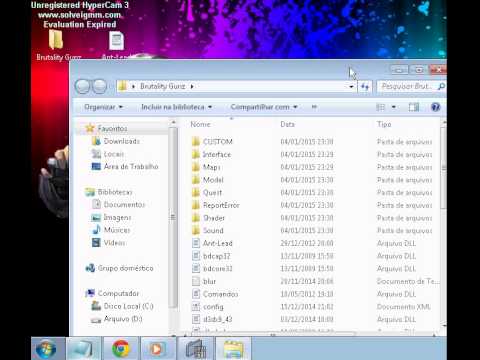Image resolution: width=480 pixels, height=360 pixels.
Task: Open the Organizar dropdown menu
Action: (x=103, y=107)
